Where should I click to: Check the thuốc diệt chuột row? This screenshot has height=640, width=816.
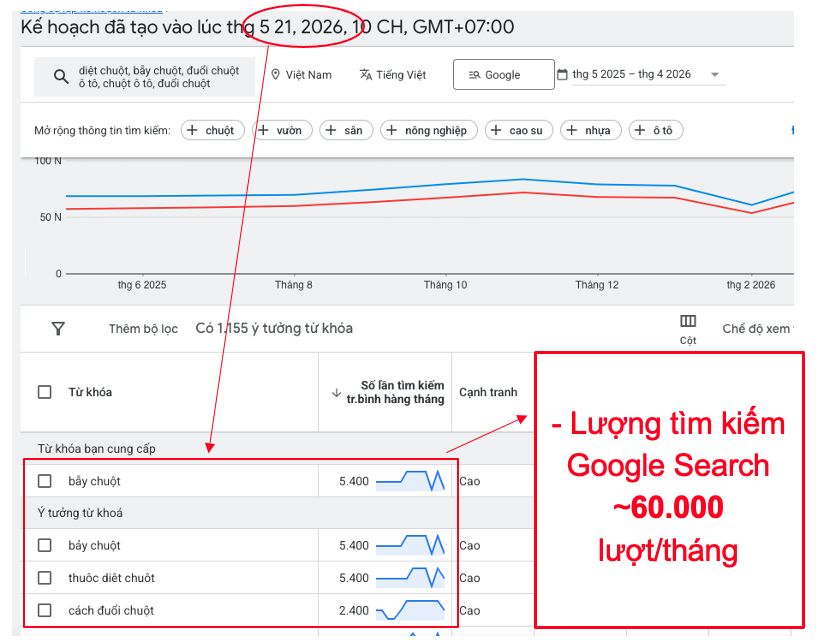pyautogui.click(x=45, y=578)
